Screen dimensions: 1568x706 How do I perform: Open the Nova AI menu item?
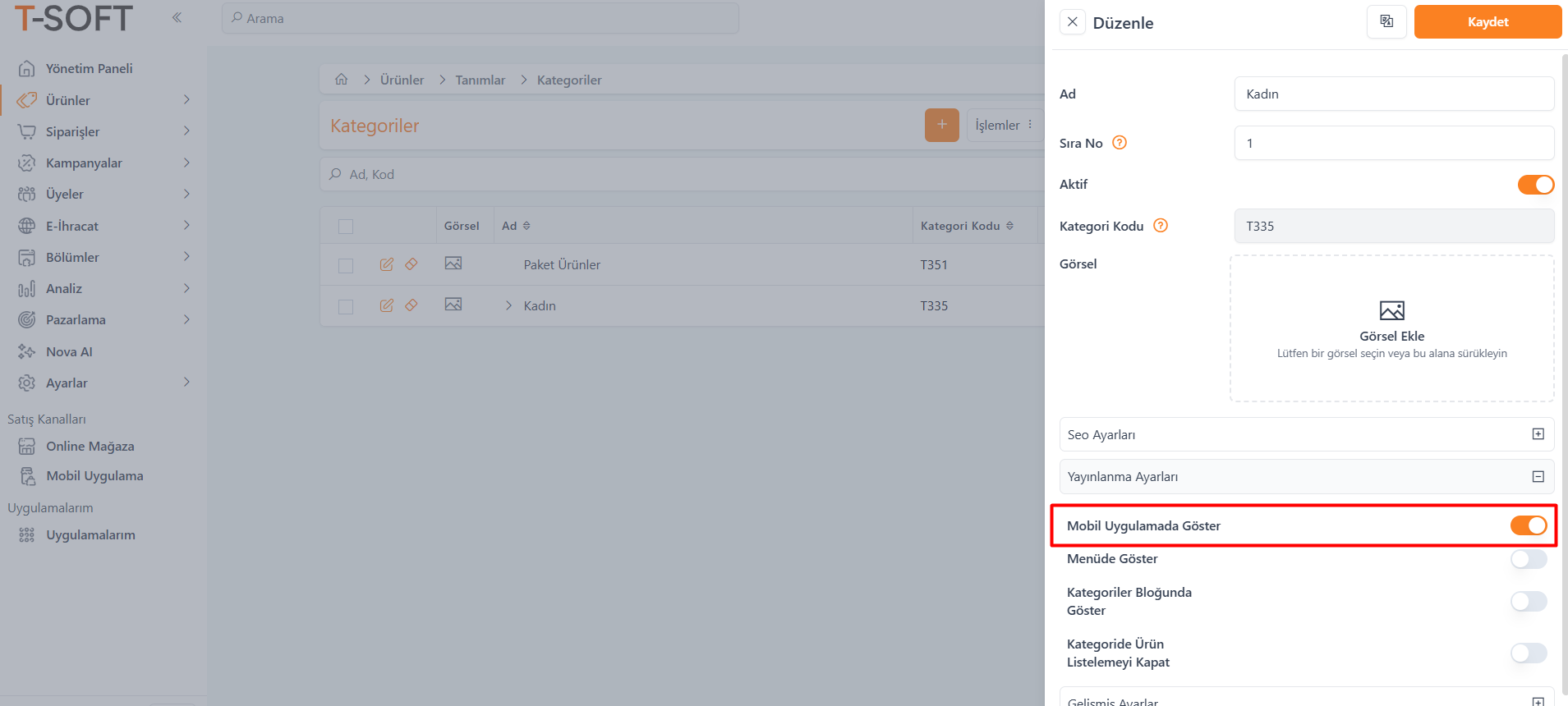coord(69,351)
